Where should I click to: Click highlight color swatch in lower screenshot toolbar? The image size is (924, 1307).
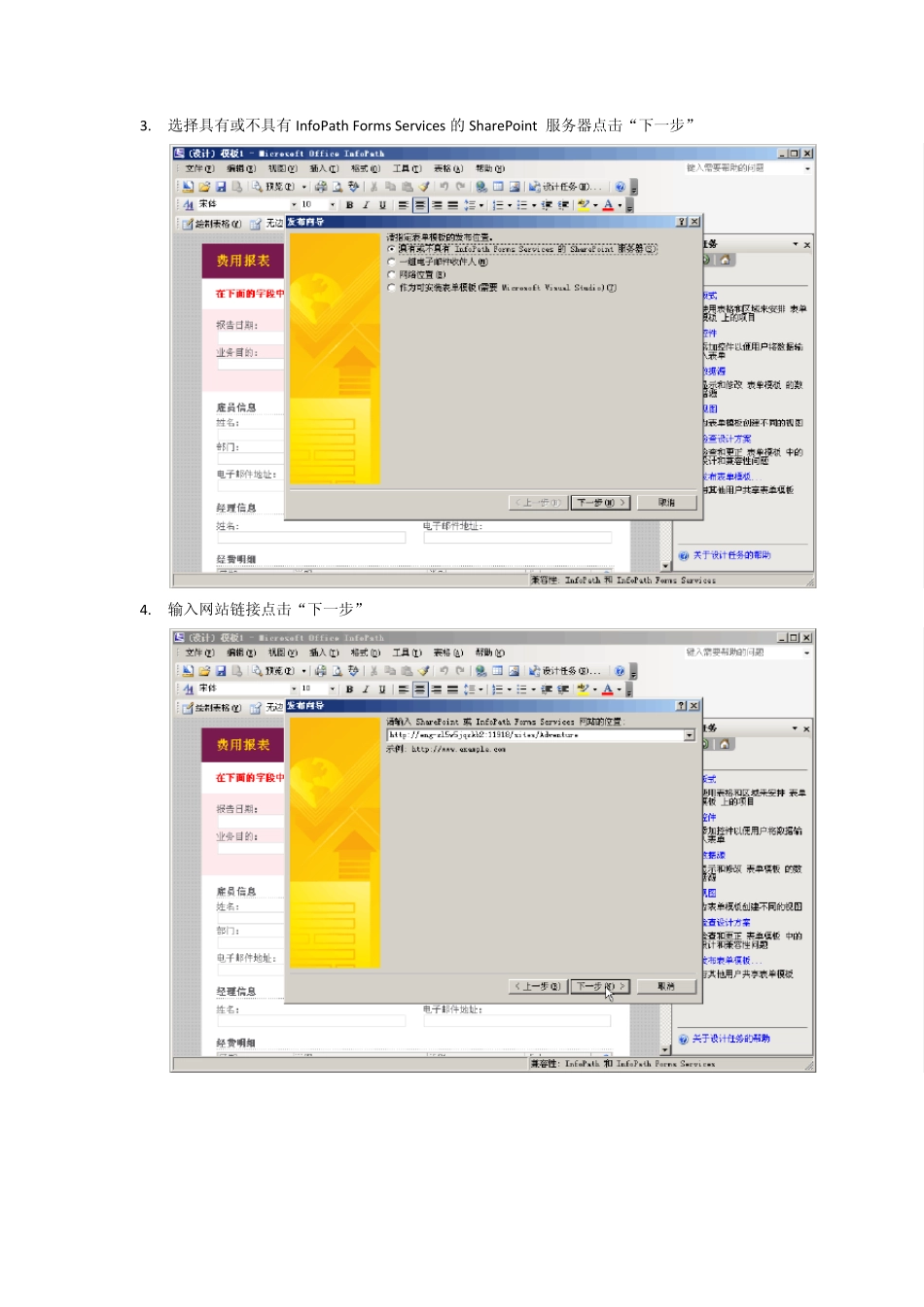(x=584, y=689)
